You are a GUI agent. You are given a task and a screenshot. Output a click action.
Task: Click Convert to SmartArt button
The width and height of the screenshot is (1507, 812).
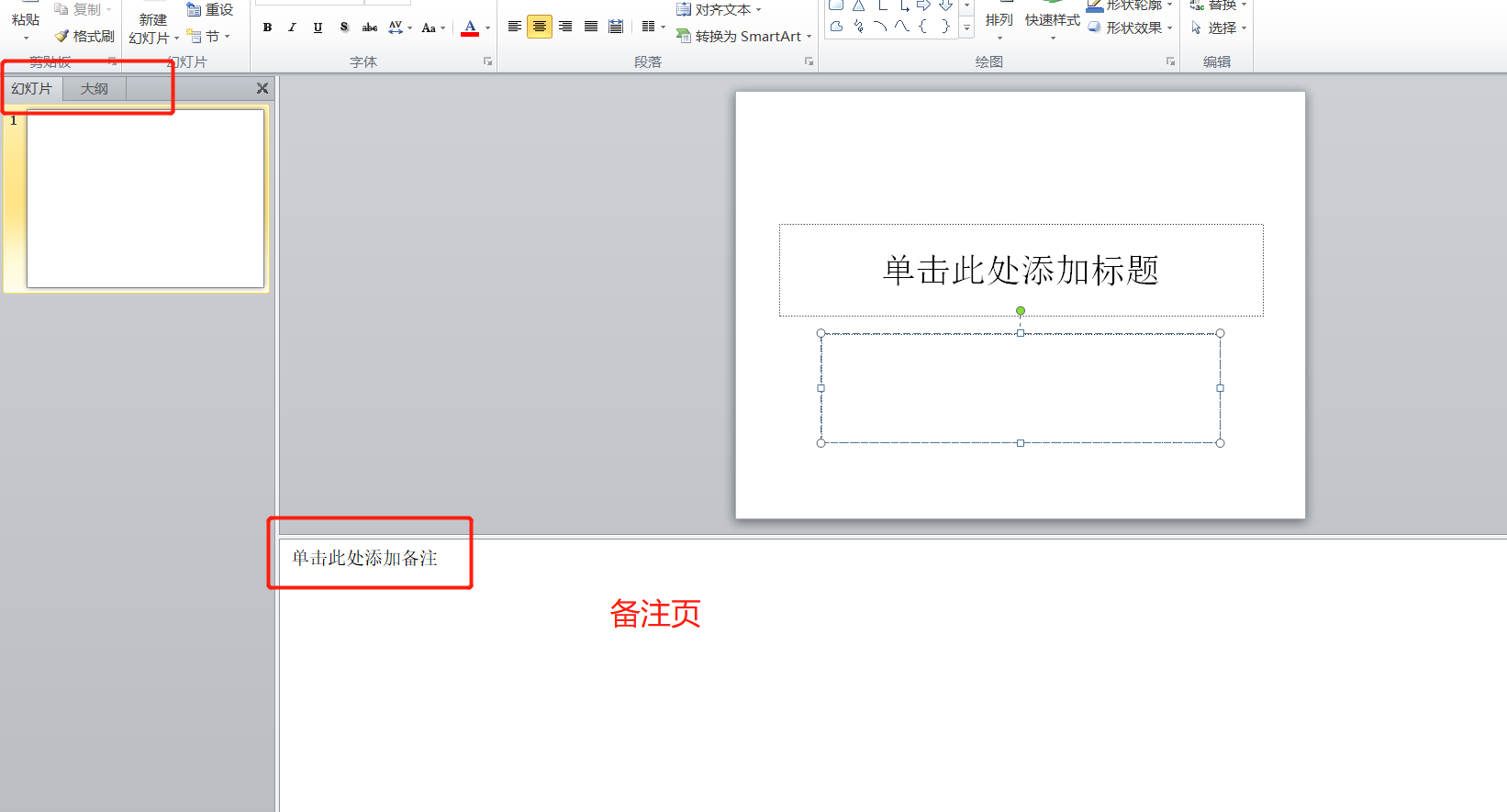click(744, 37)
